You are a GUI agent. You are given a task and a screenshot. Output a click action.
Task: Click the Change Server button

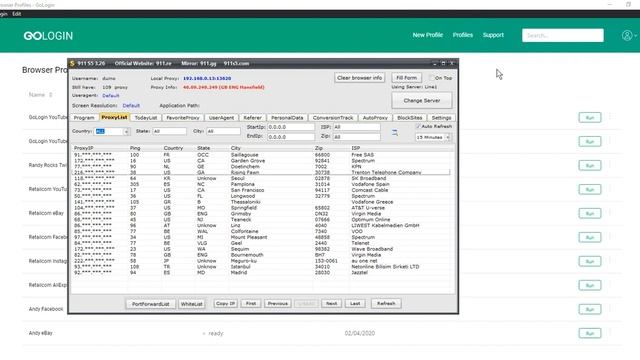coord(422,100)
